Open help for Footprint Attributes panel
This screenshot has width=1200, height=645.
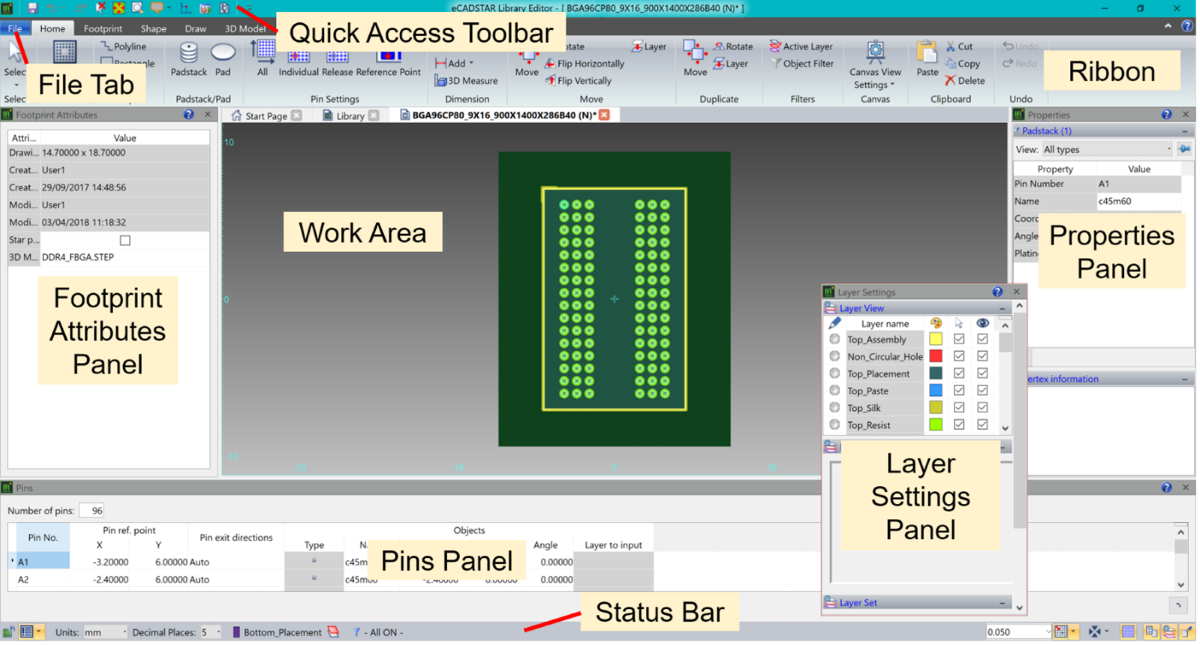pos(188,115)
